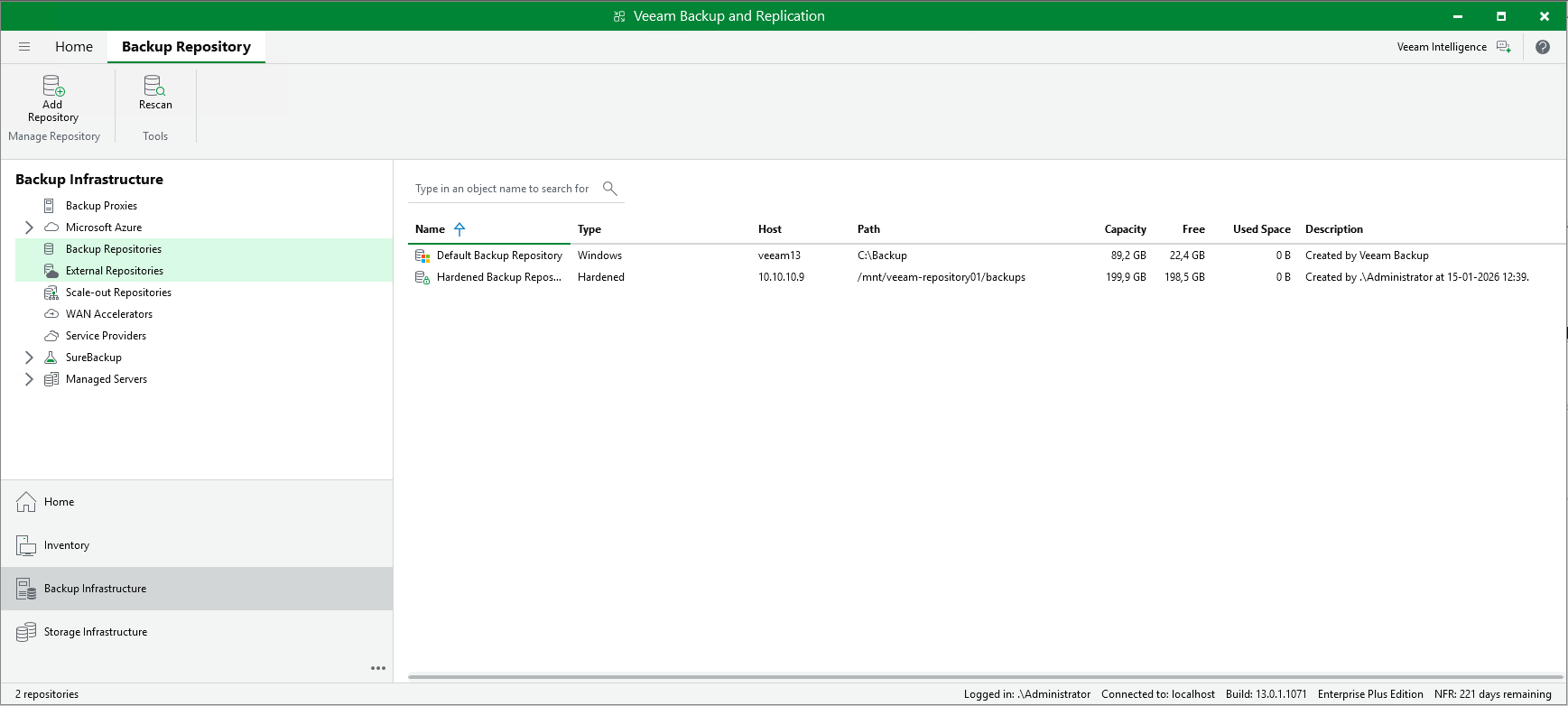
Task: Open Veeam Intelligence assistant icon
Action: point(1503,47)
